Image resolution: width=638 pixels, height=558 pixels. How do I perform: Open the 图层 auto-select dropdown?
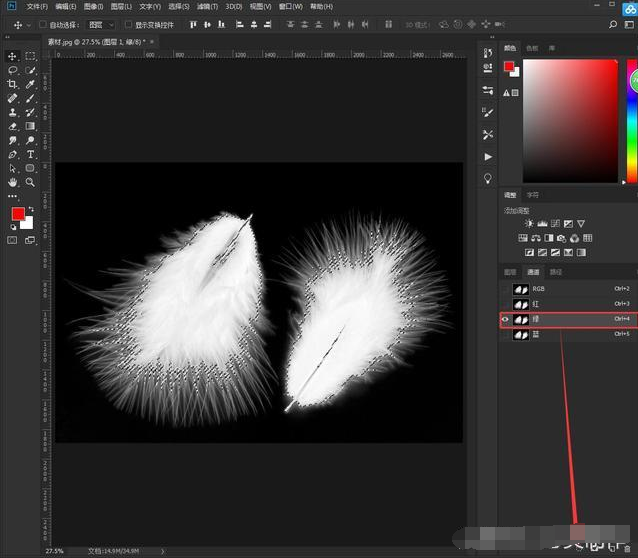coord(103,24)
